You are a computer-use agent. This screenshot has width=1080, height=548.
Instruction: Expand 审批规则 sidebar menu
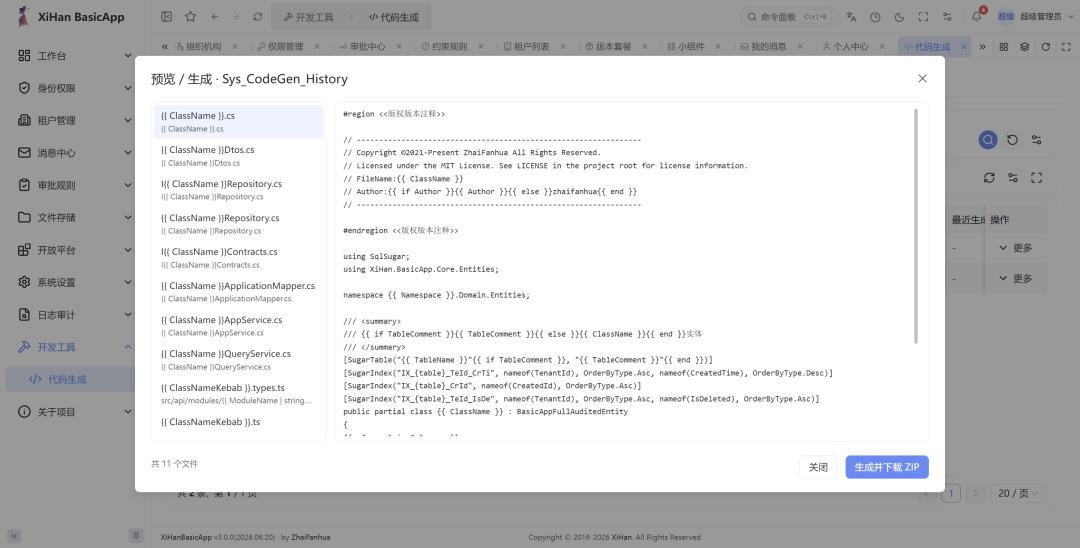click(75, 185)
